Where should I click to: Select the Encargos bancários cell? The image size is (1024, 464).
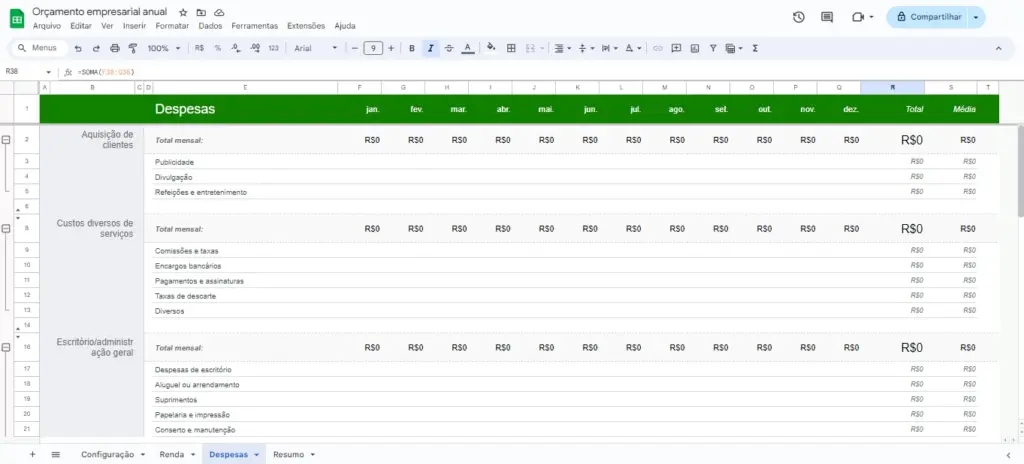pos(245,266)
